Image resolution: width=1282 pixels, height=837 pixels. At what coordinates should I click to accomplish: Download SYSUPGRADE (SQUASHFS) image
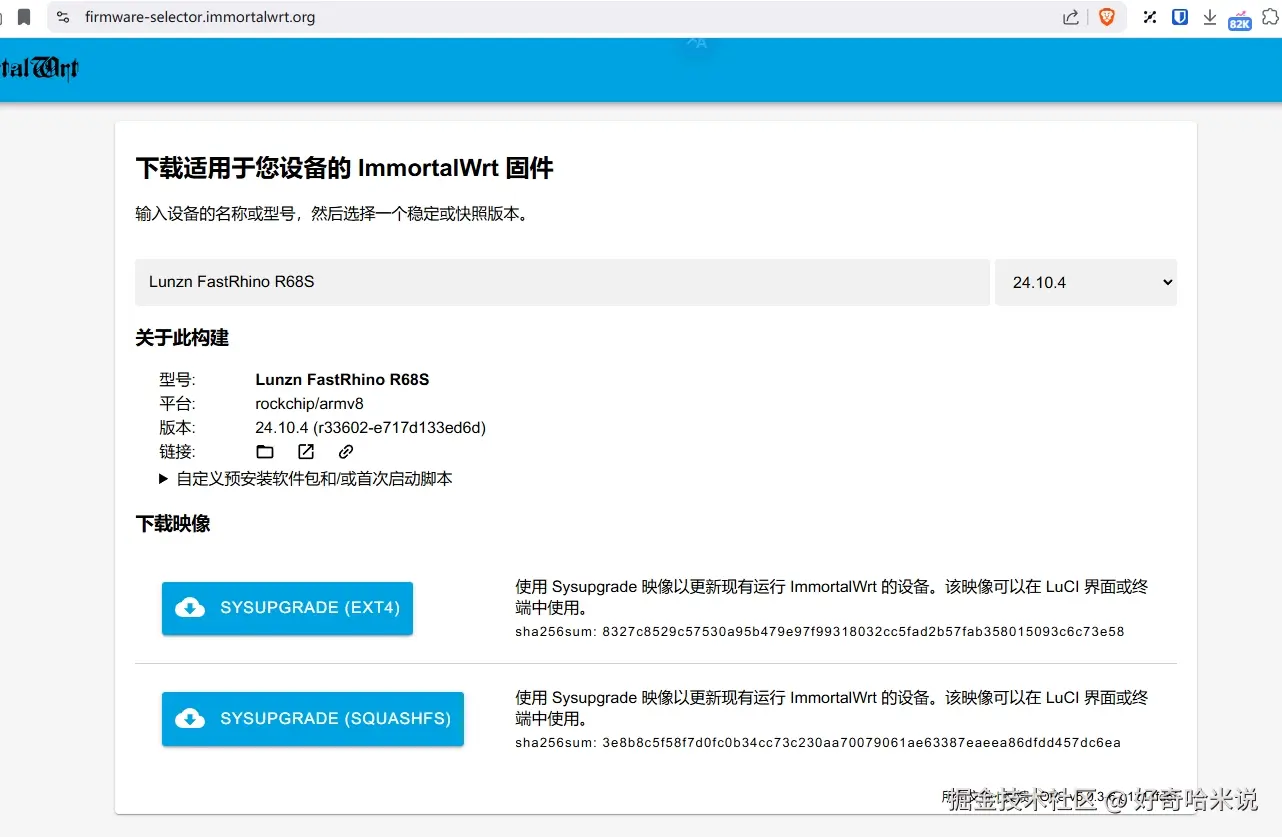[x=313, y=719]
